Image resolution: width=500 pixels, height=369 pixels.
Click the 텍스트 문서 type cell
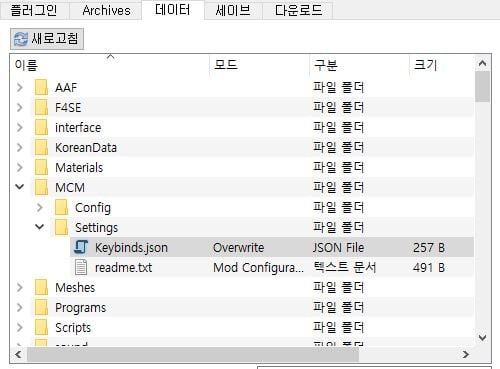click(345, 267)
